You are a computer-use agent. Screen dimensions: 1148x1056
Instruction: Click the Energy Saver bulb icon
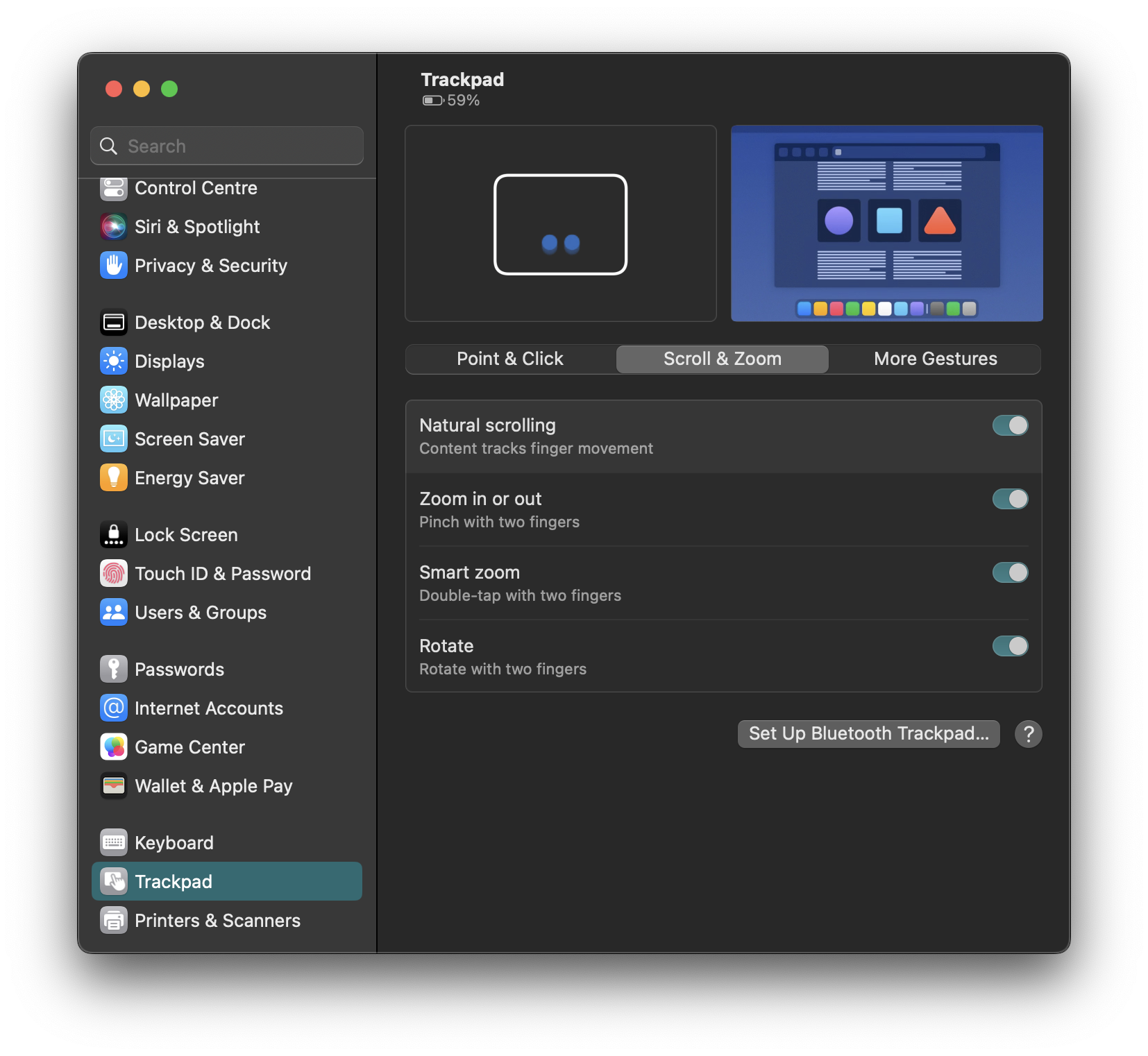coord(114,478)
